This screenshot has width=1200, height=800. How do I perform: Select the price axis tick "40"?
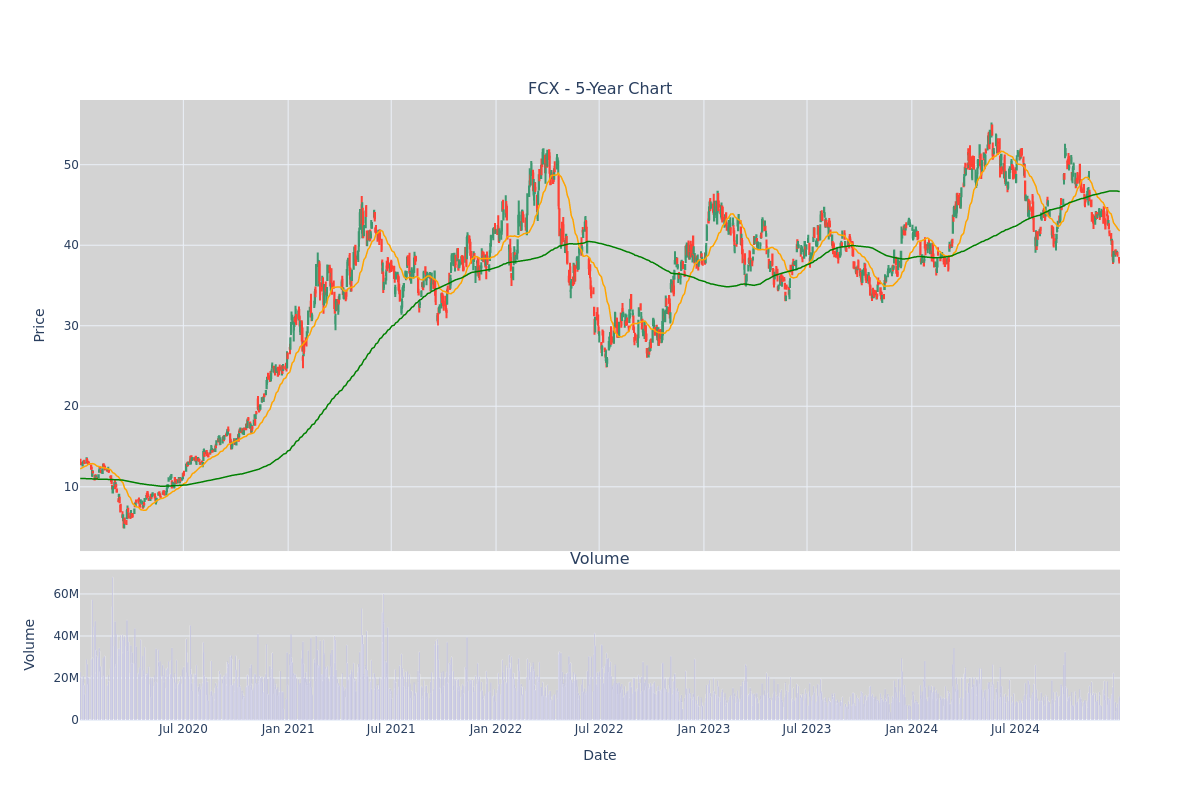tap(70, 245)
